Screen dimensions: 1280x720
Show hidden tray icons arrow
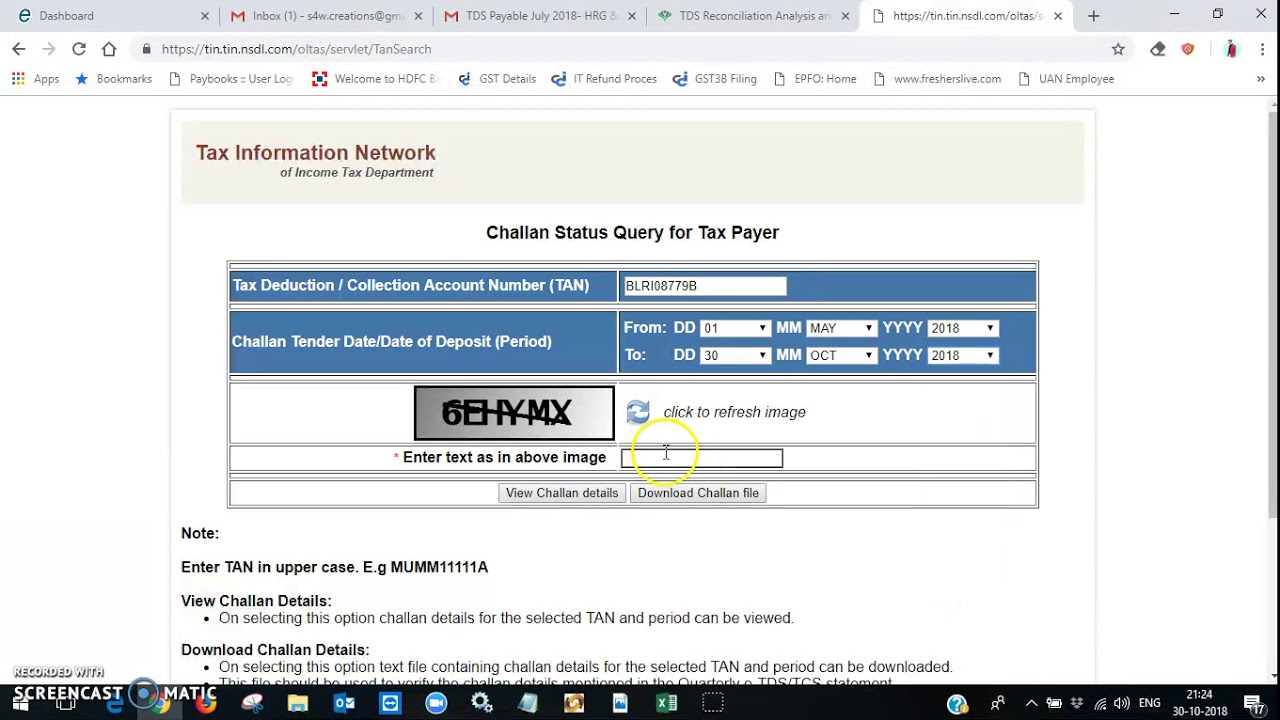pos(1031,703)
